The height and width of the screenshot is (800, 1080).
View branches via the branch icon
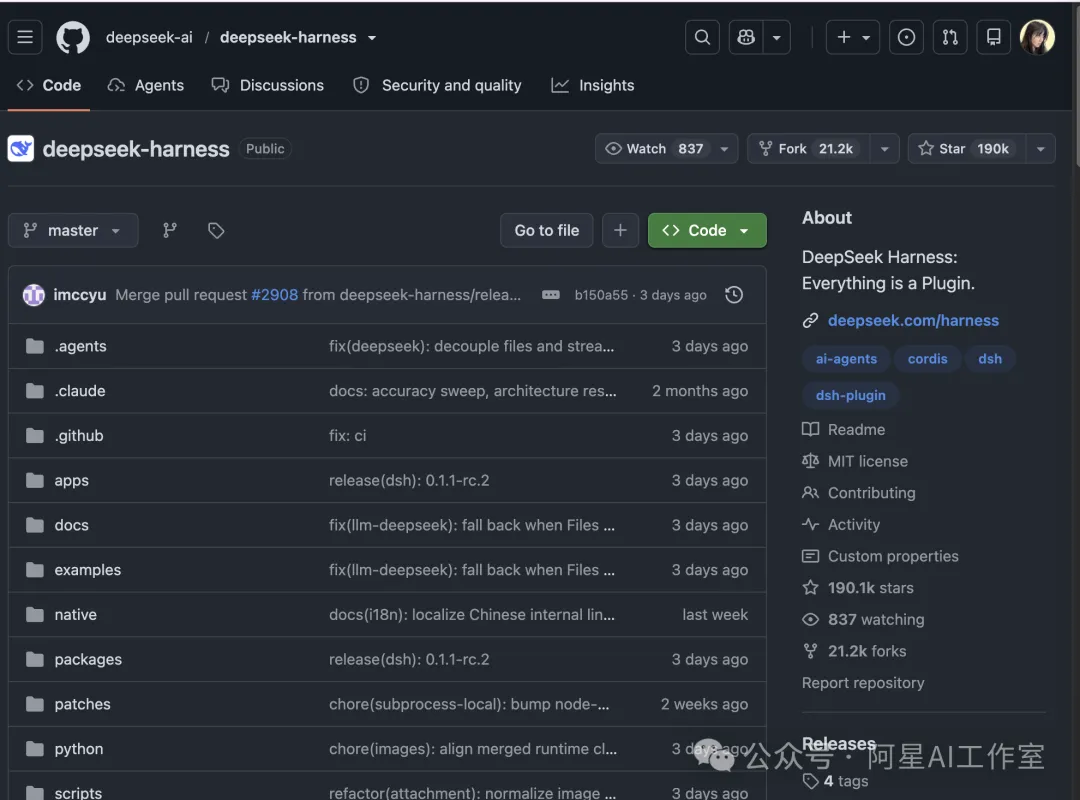[x=169, y=230]
